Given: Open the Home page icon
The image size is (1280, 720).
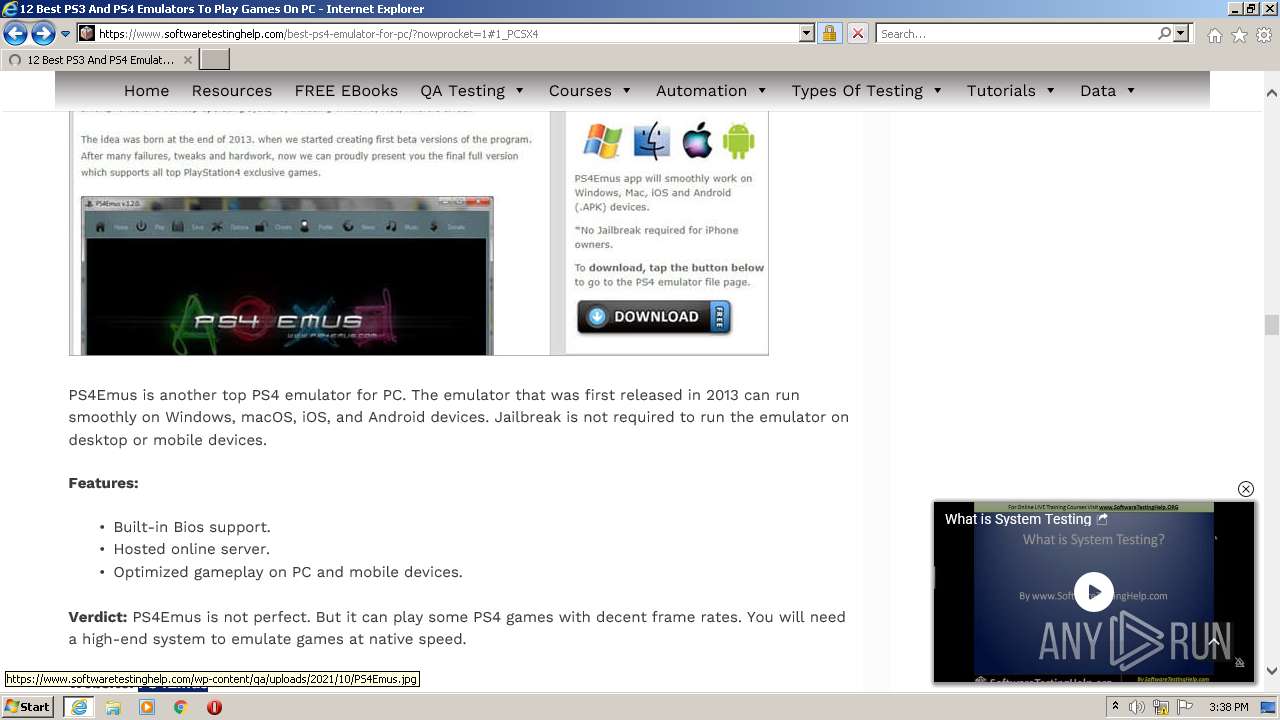Looking at the screenshot, I should (x=1214, y=35).
